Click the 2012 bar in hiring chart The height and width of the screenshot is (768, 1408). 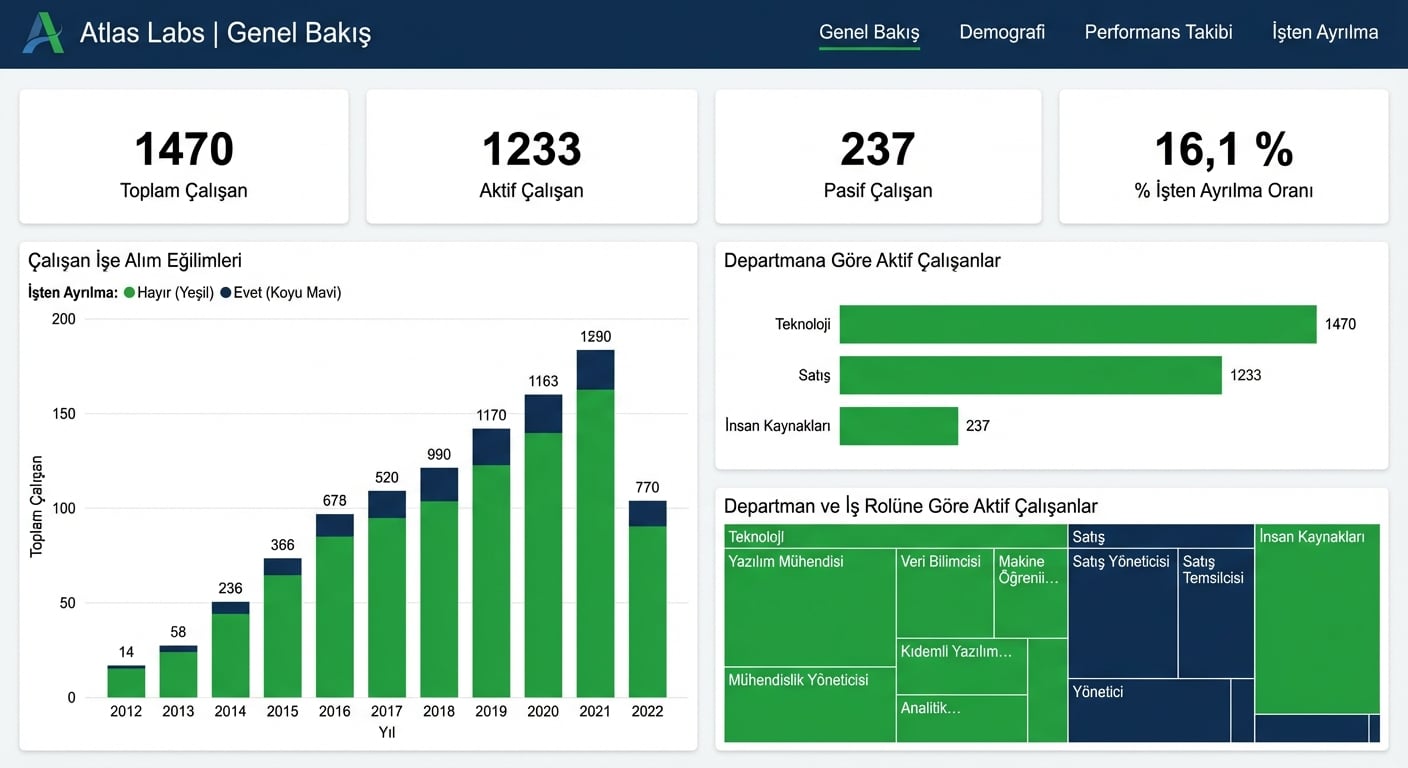[x=126, y=682]
